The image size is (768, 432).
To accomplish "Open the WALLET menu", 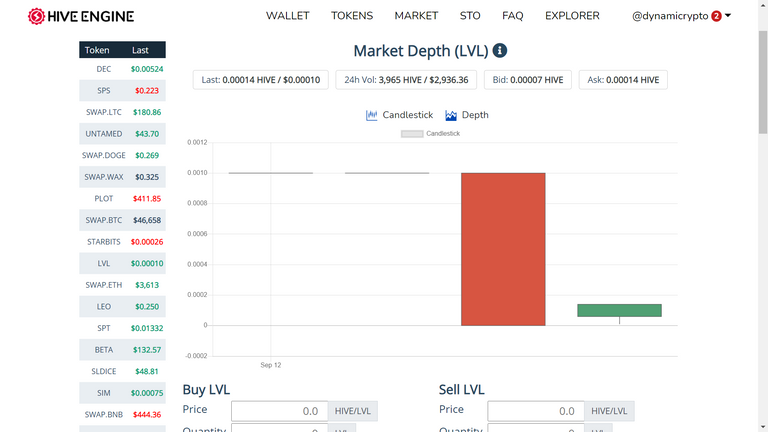I will (288, 16).
